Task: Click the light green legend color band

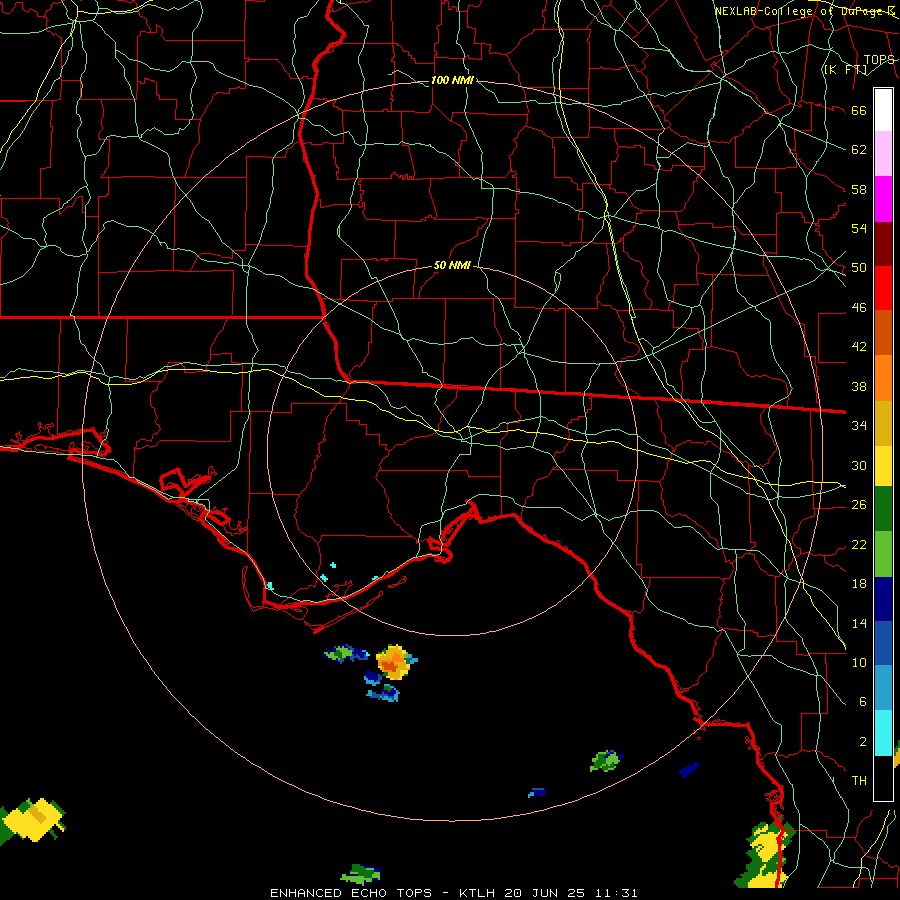Action: click(883, 554)
